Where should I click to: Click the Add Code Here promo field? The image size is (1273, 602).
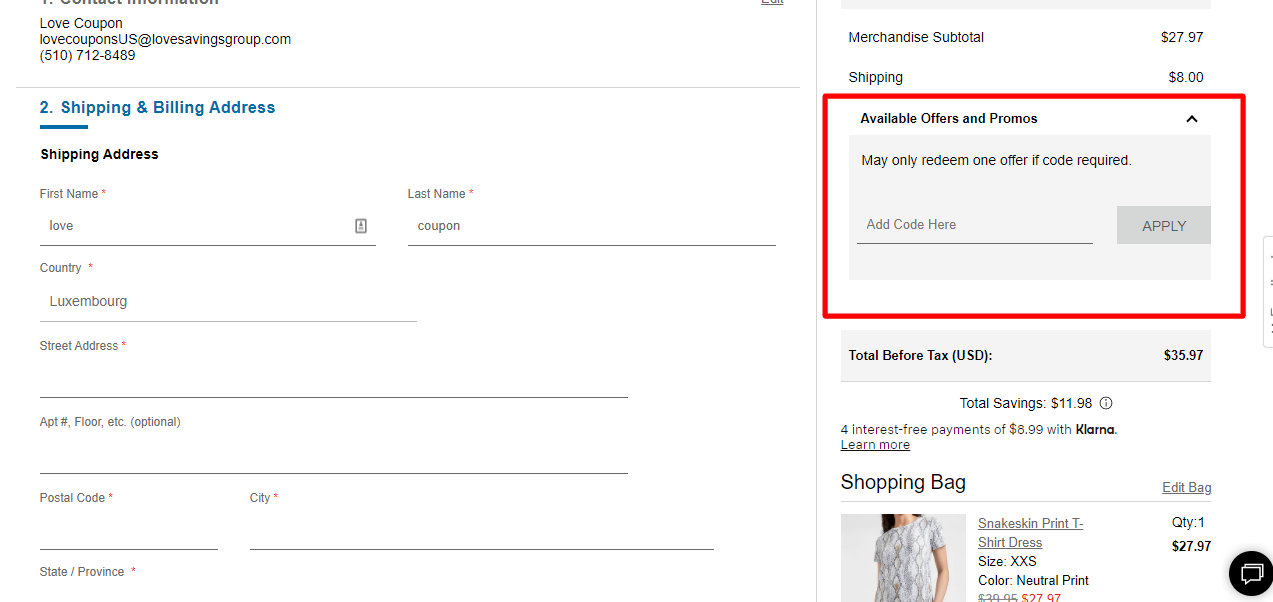click(x=974, y=225)
